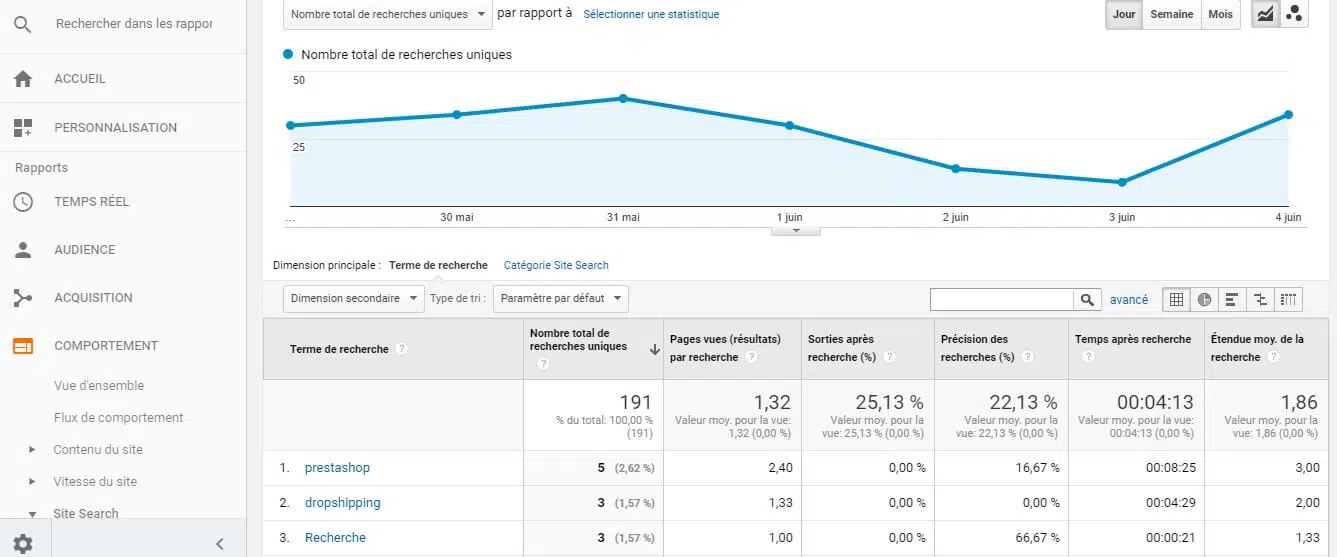Switch to line chart view
The image size is (1337, 557).
click(x=1266, y=14)
